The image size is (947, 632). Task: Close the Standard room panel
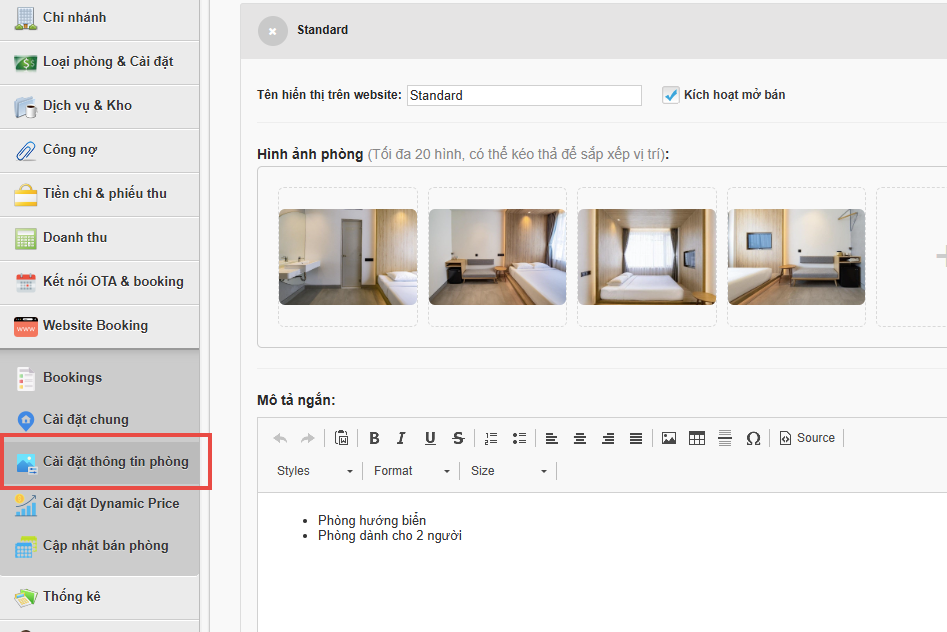coord(272,31)
